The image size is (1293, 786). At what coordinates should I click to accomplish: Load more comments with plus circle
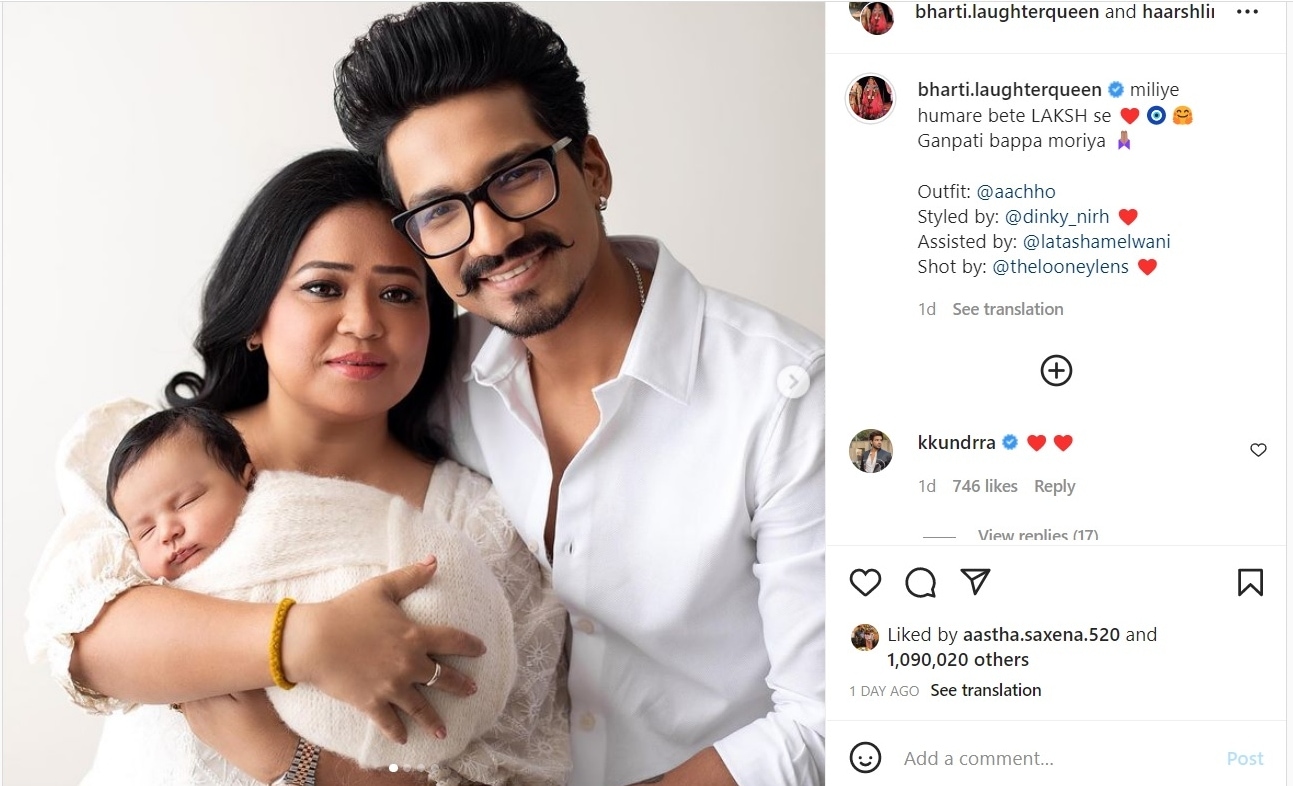1056,371
